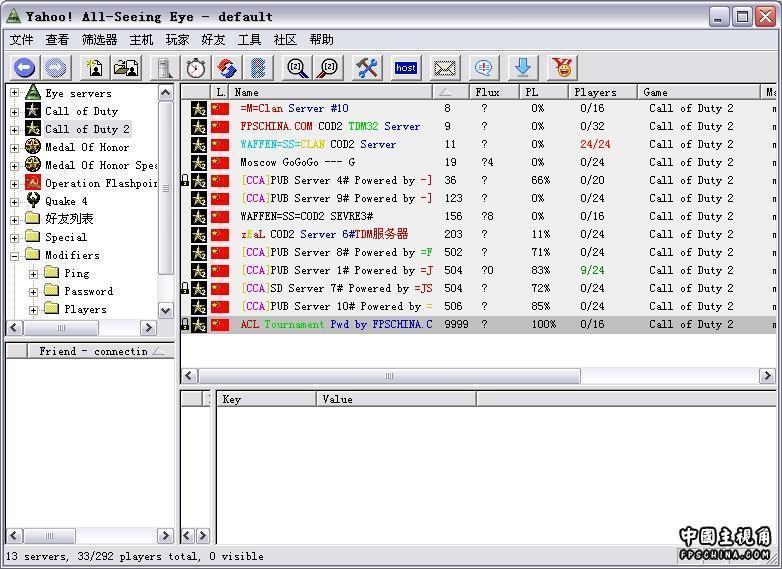Click the 24/24 players cell

(x=595, y=145)
